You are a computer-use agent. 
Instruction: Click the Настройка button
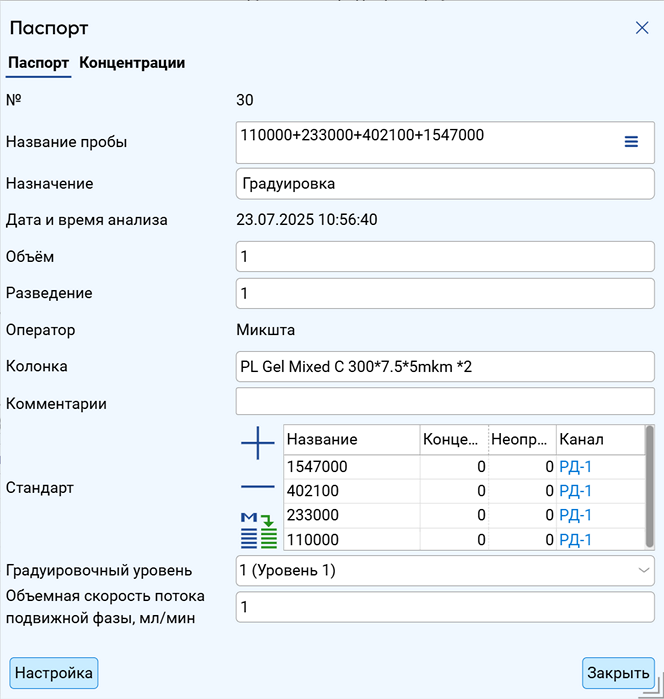54,673
